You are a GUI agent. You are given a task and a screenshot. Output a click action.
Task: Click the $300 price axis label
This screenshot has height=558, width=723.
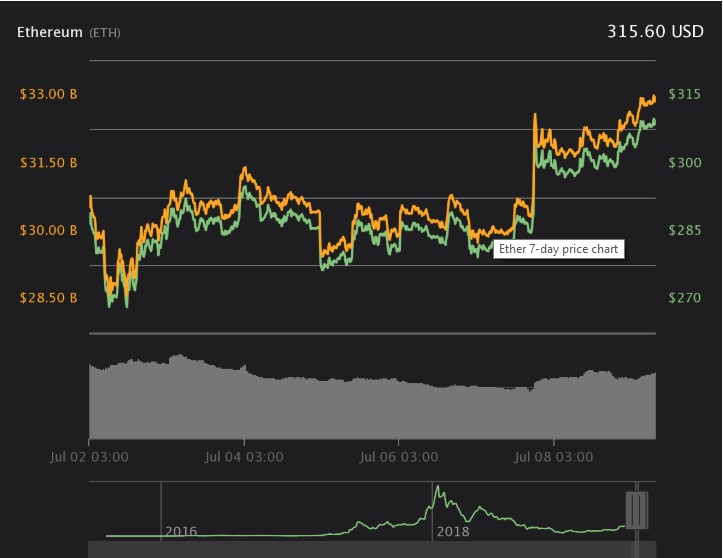pos(684,162)
